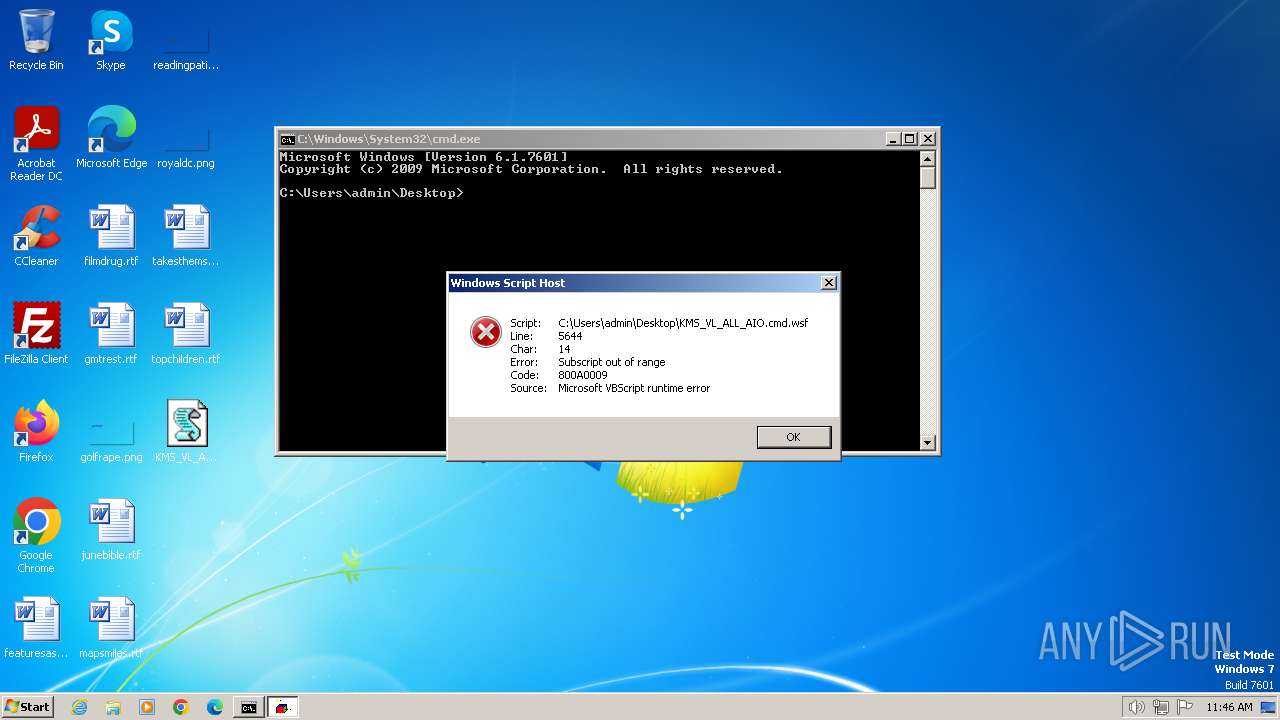The width and height of the screenshot is (1280, 720).
Task: Click cmd vertical scrollbar thumb
Action: 927,177
